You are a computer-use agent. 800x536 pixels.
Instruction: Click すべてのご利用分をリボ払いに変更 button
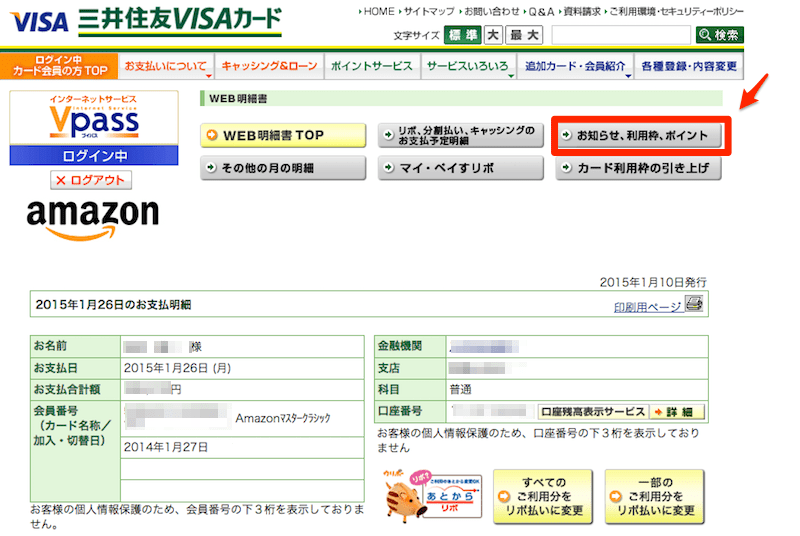point(543,496)
